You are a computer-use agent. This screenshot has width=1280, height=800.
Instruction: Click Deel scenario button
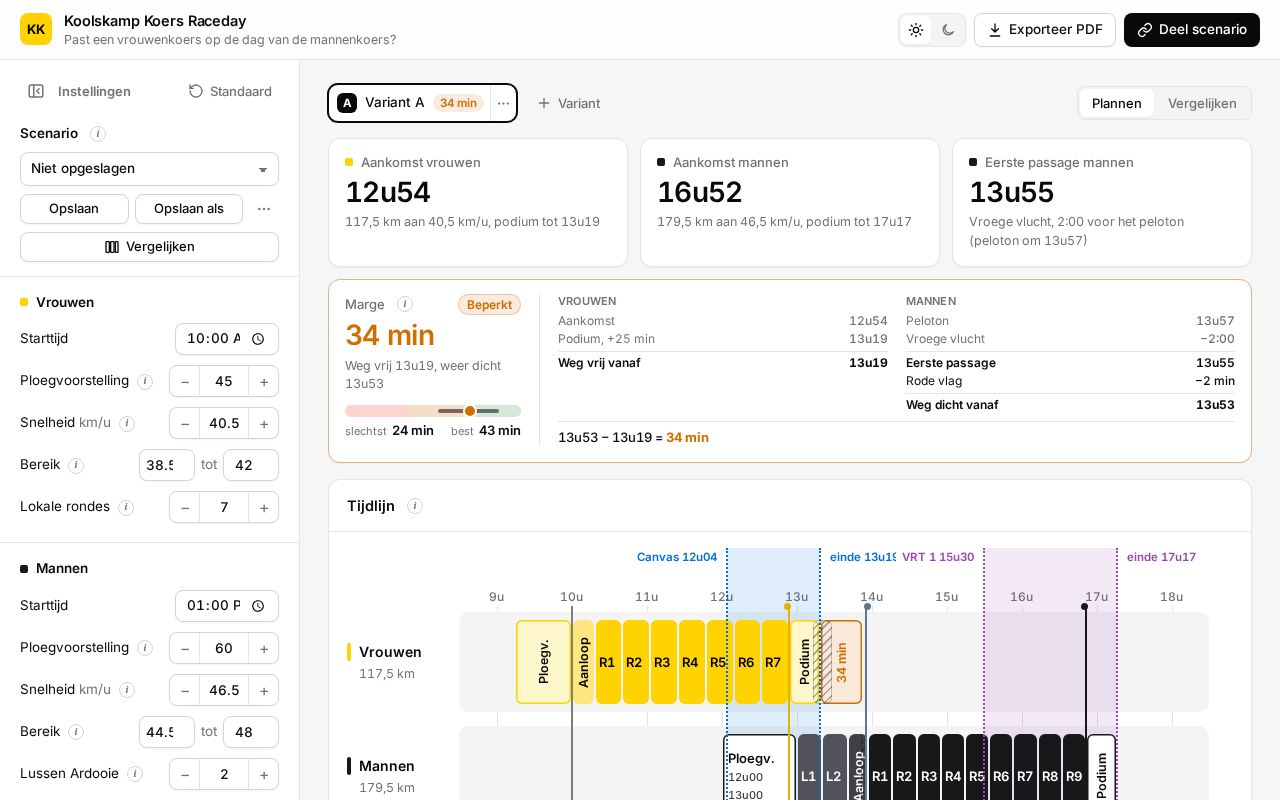pos(1192,30)
